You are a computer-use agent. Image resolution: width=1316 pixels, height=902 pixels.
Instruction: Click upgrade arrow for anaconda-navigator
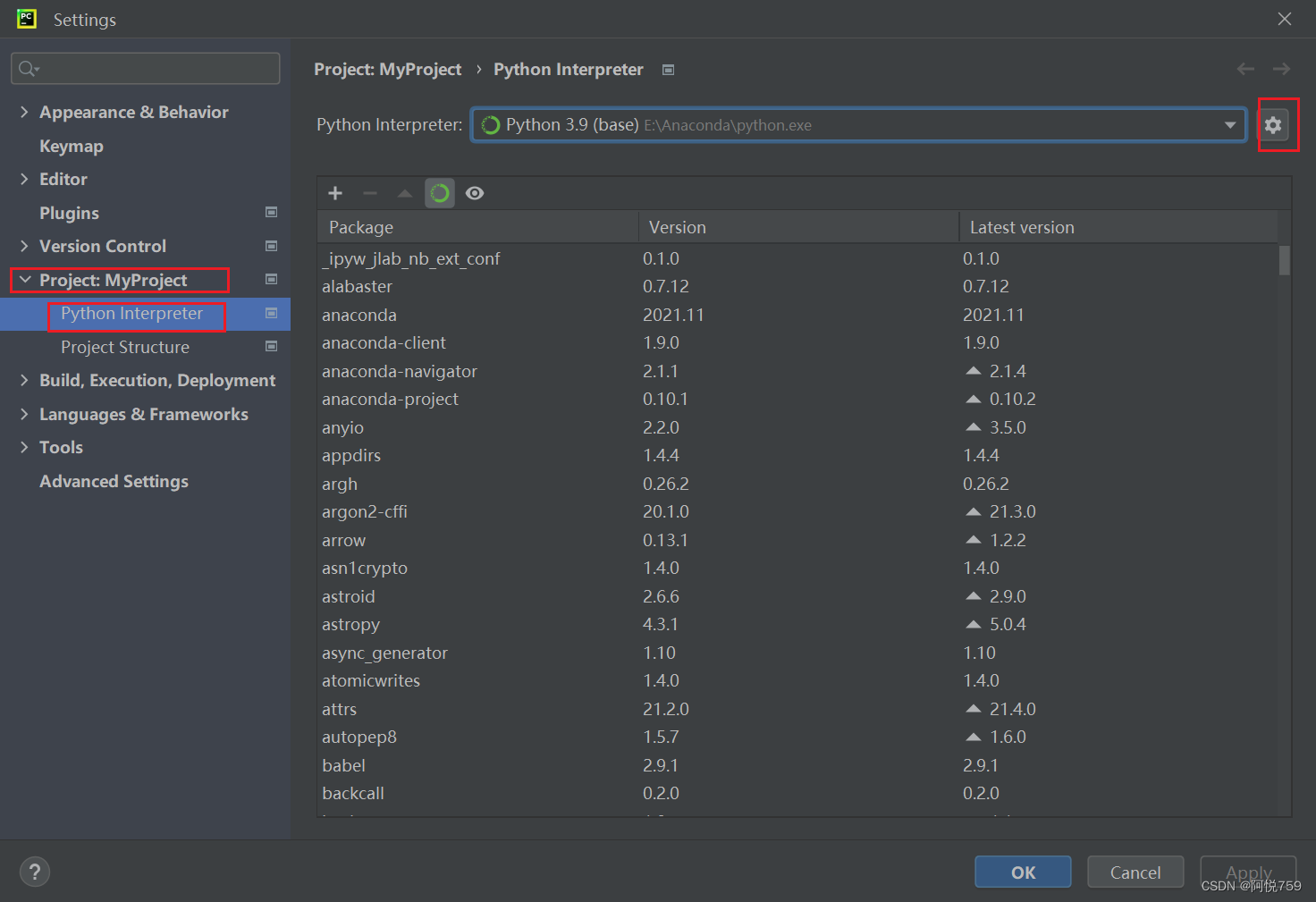tap(974, 370)
